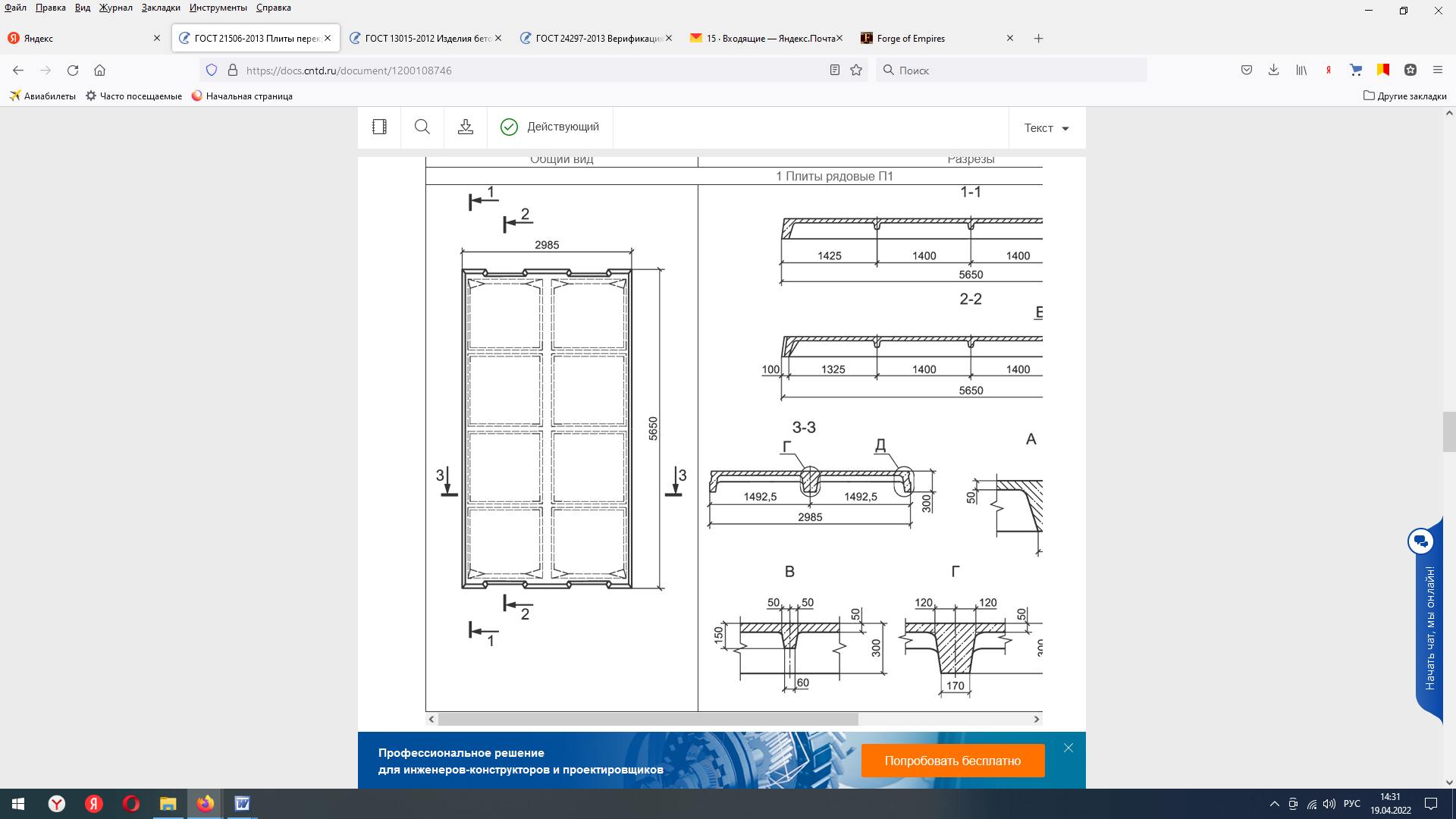Click the table scrollbar left arrow
This screenshot has width=1456, height=819.
[x=431, y=719]
